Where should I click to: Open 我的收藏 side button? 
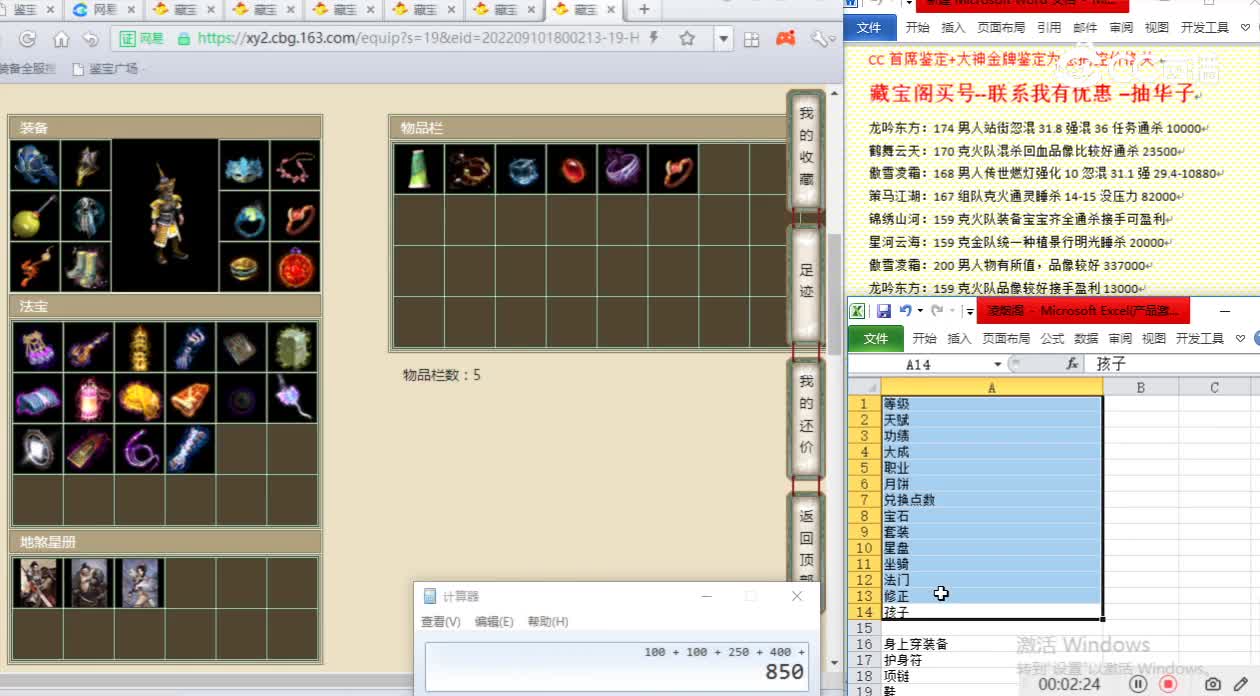[806, 148]
